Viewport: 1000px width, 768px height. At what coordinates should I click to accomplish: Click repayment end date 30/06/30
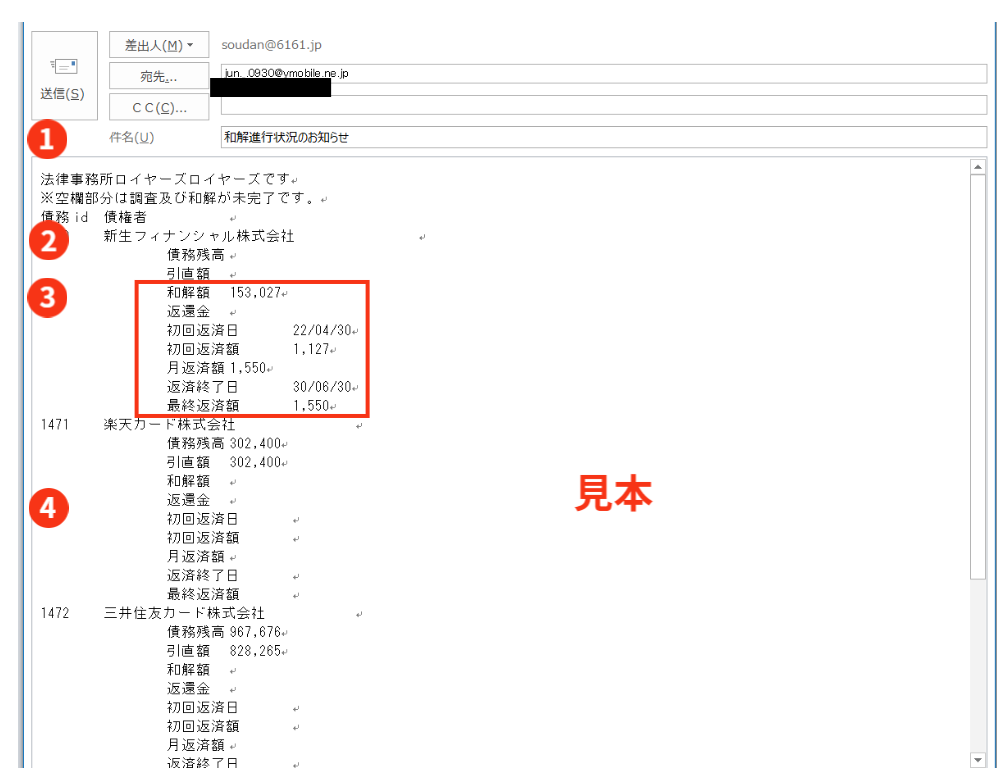tap(322, 387)
